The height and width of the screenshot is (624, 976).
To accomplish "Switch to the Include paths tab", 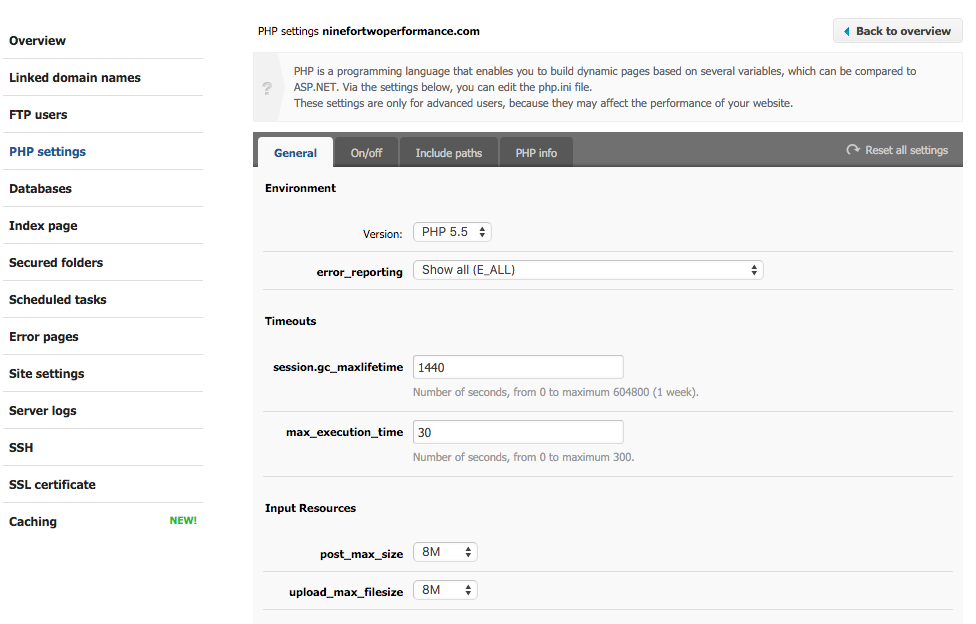I will [449, 153].
